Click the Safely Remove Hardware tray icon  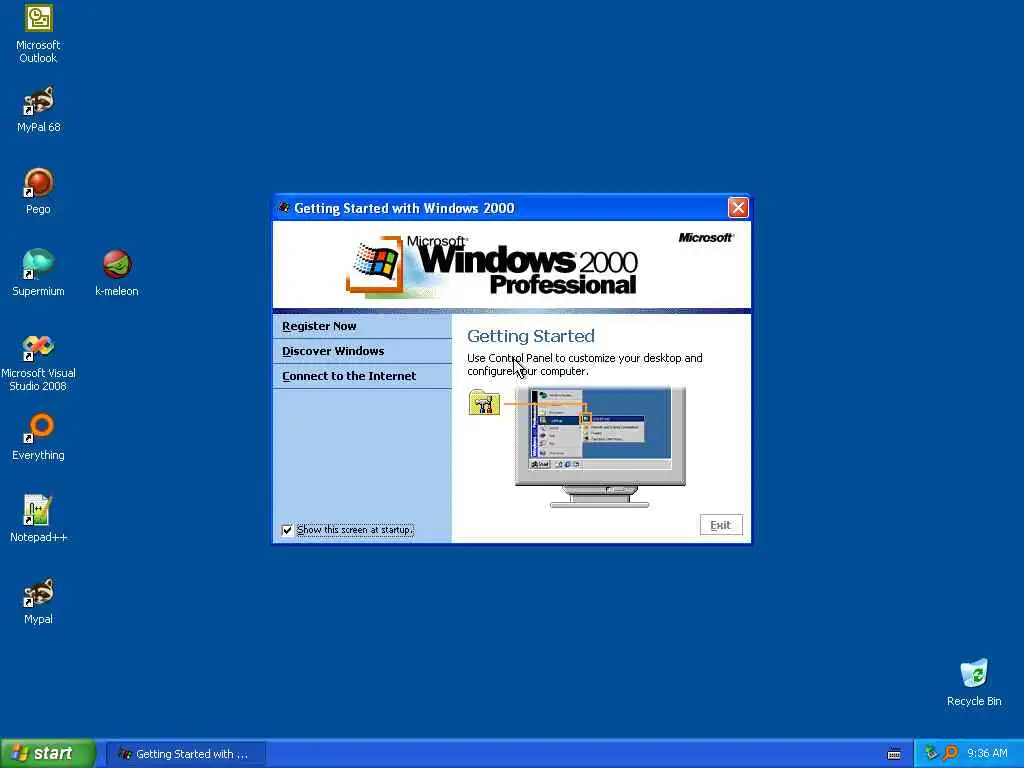click(931, 753)
